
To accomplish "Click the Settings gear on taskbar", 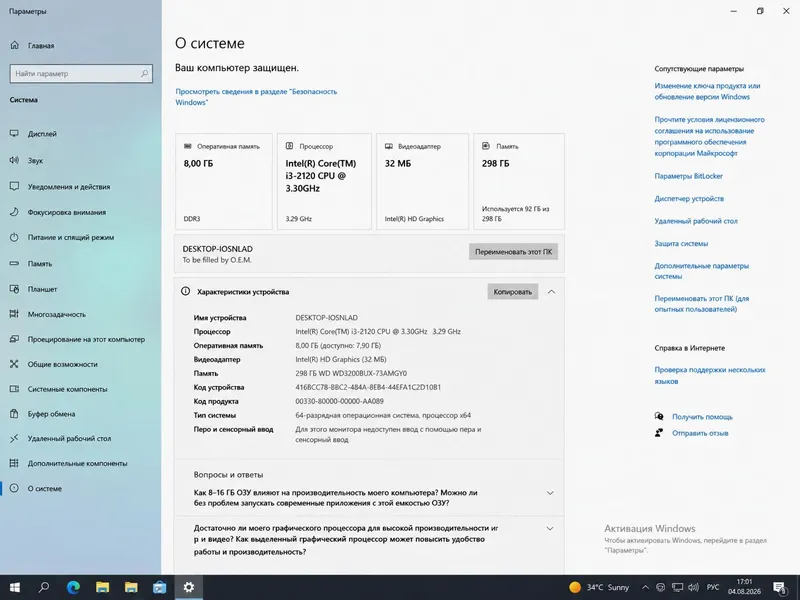I will [x=189, y=587].
